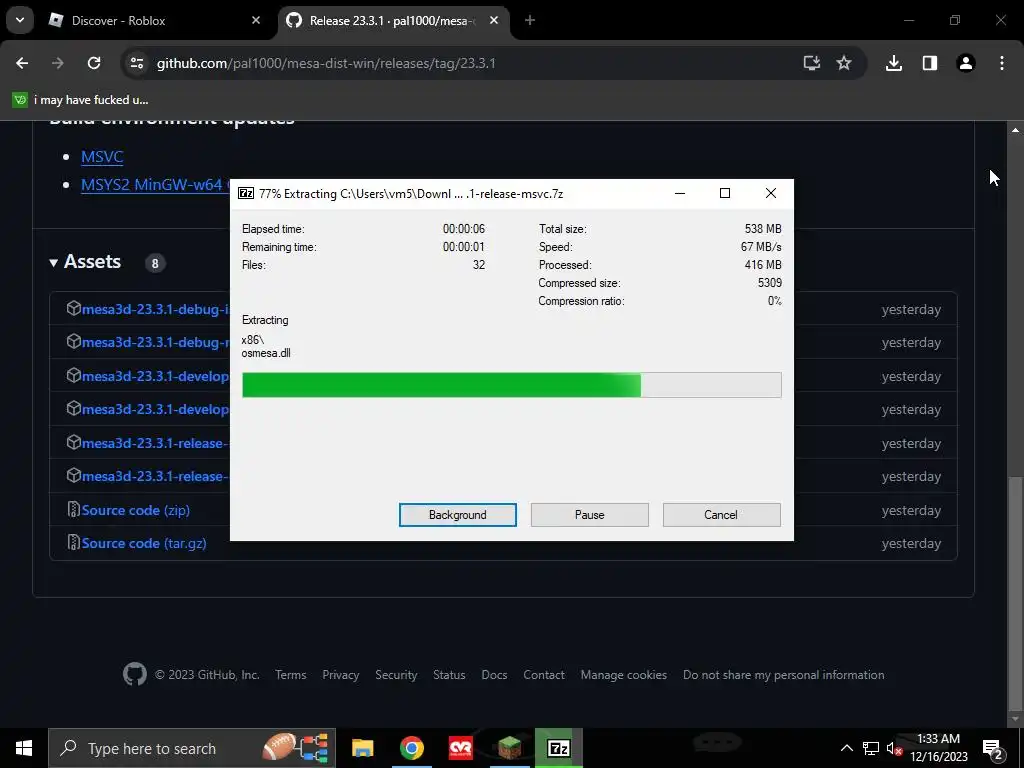This screenshot has width=1024, height=768.
Task: Click the muted volume icon
Action: point(894,748)
